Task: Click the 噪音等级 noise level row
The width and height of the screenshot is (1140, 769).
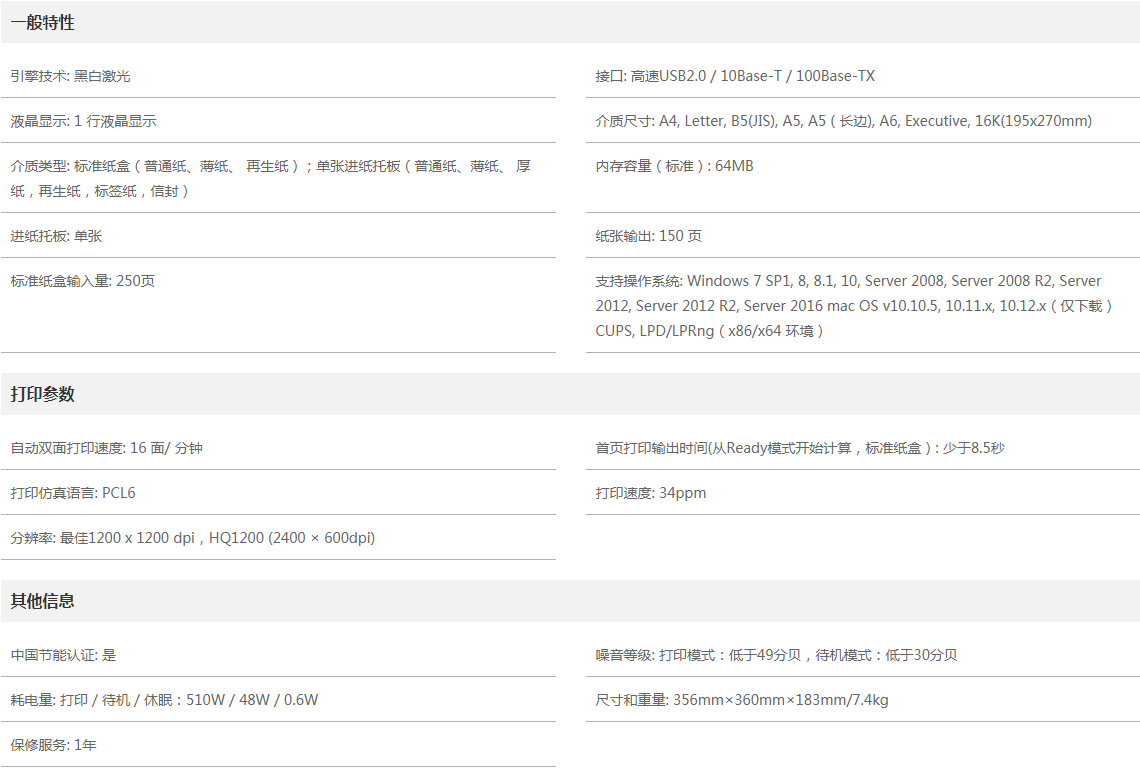Action: tap(776, 655)
